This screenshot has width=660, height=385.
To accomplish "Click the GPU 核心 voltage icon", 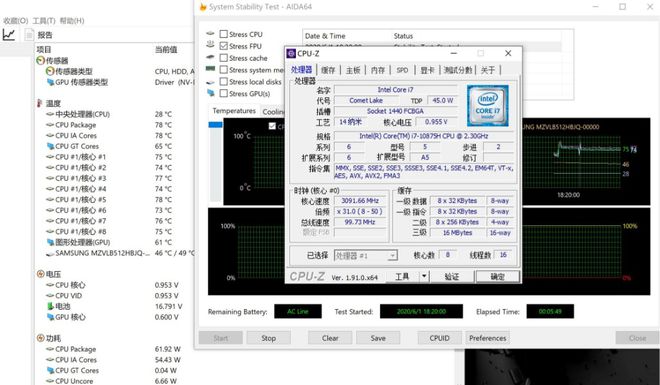I will (x=50, y=317).
